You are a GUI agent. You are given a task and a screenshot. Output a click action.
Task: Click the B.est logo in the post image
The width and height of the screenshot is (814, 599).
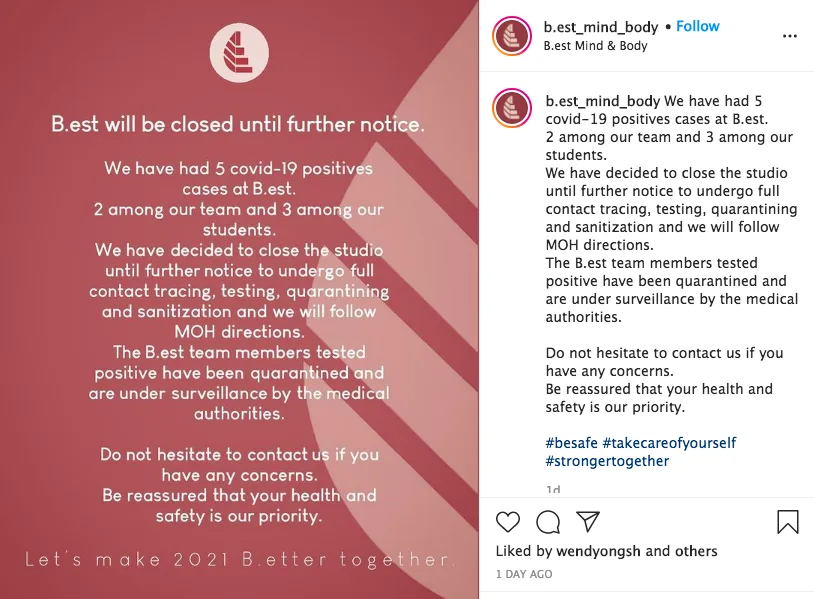tap(239, 52)
